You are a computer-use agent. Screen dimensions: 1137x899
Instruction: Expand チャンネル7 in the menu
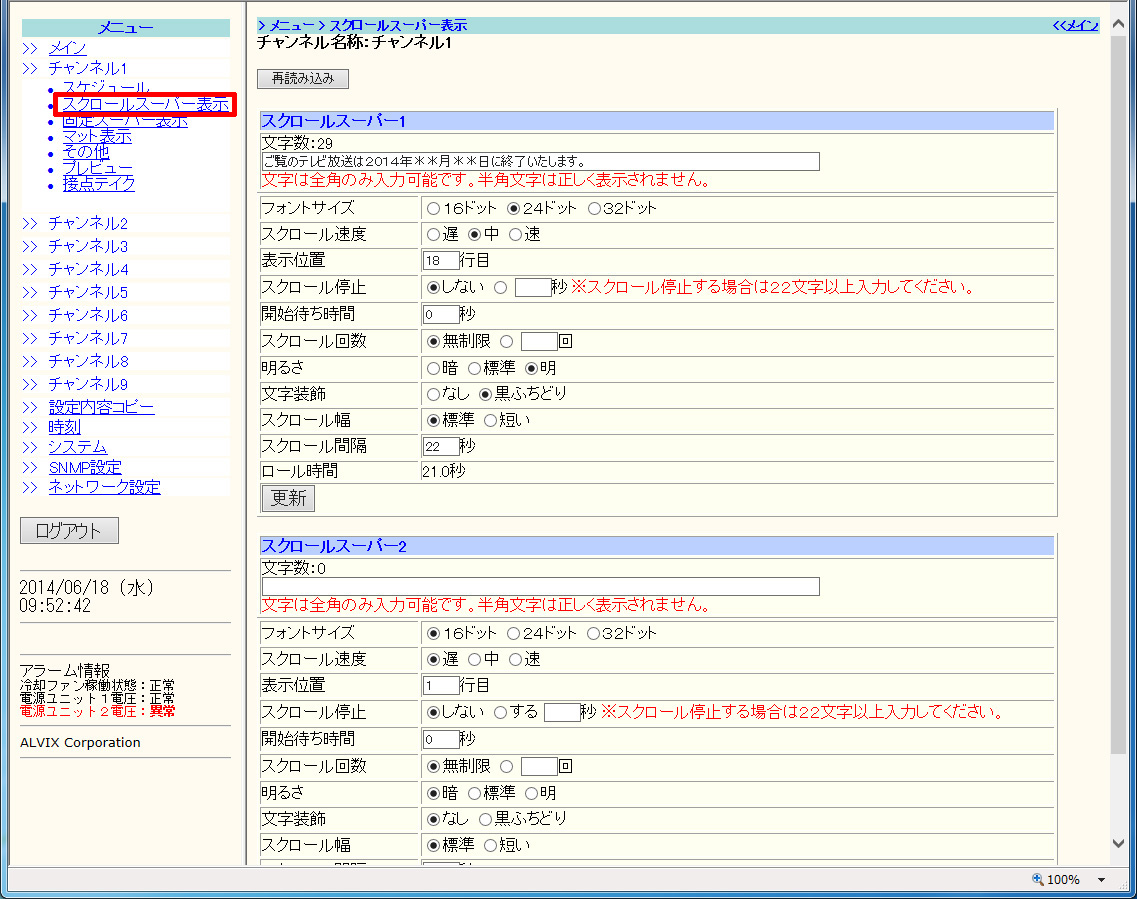tap(88, 339)
